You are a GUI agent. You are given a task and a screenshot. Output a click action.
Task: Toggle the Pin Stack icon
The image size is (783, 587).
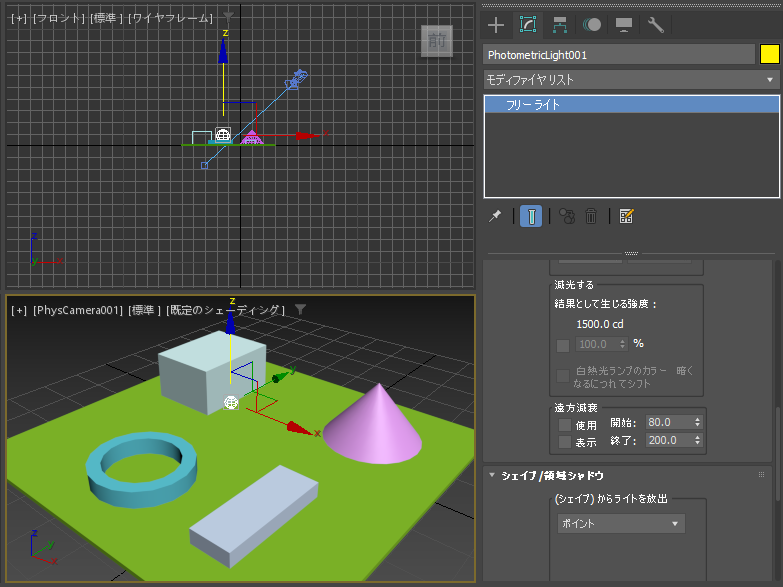495,216
